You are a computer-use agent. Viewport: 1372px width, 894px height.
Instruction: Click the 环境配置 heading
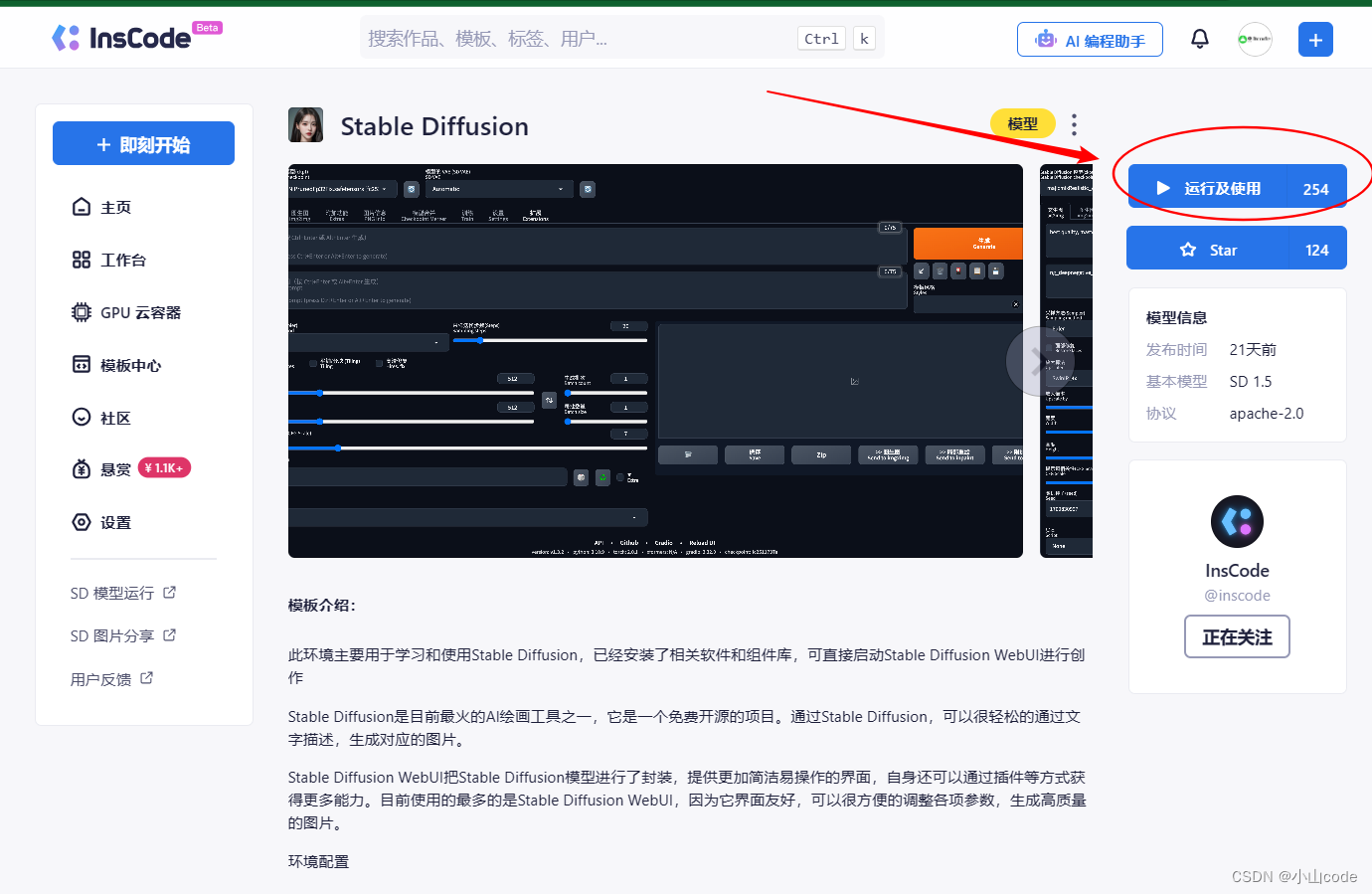coord(318,861)
